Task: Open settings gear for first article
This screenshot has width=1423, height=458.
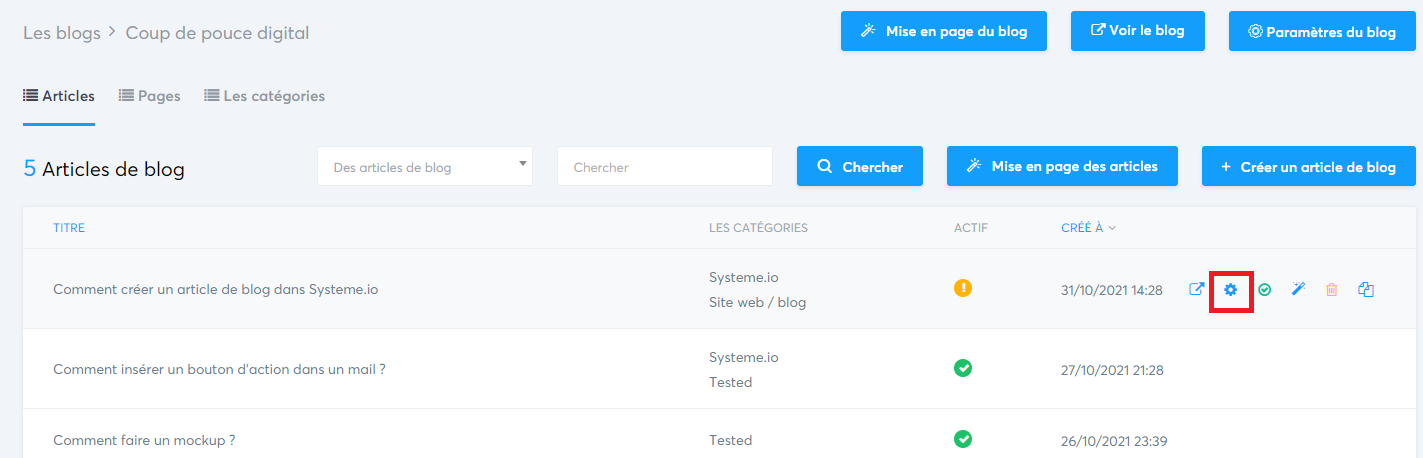Action: [1231, 289]
